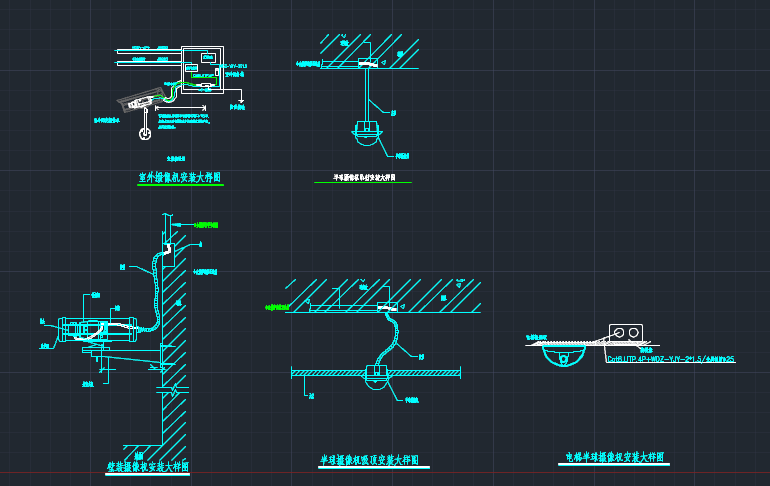Screen dimensions: 770x486
Task: Select the outdoor bullet camera housing
Action: pyautogui.click(x=141, y=98)
